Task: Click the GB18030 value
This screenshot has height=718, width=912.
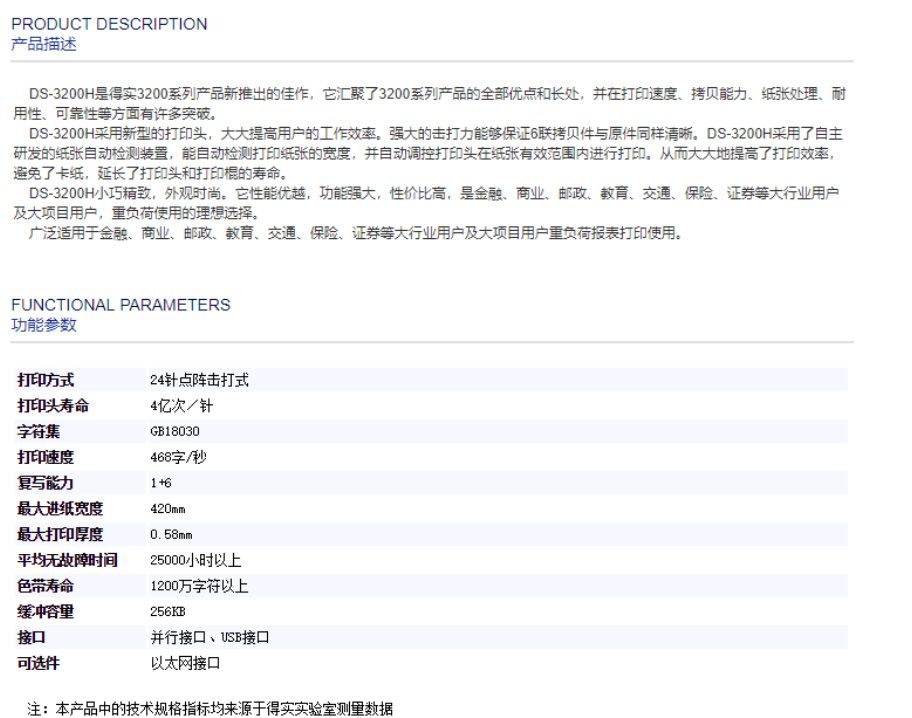Action: (174, 432)
